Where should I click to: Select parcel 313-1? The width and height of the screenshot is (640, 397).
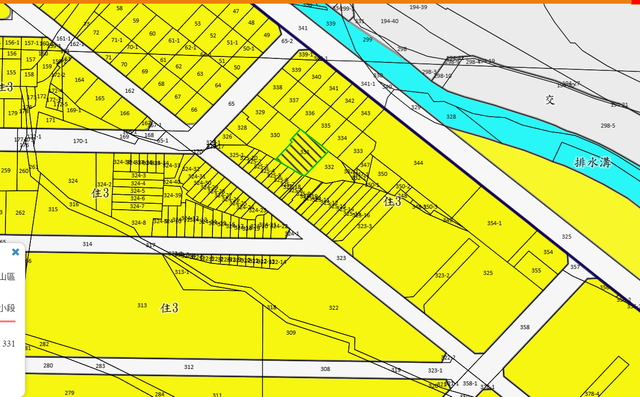click(x=182, y=272)
